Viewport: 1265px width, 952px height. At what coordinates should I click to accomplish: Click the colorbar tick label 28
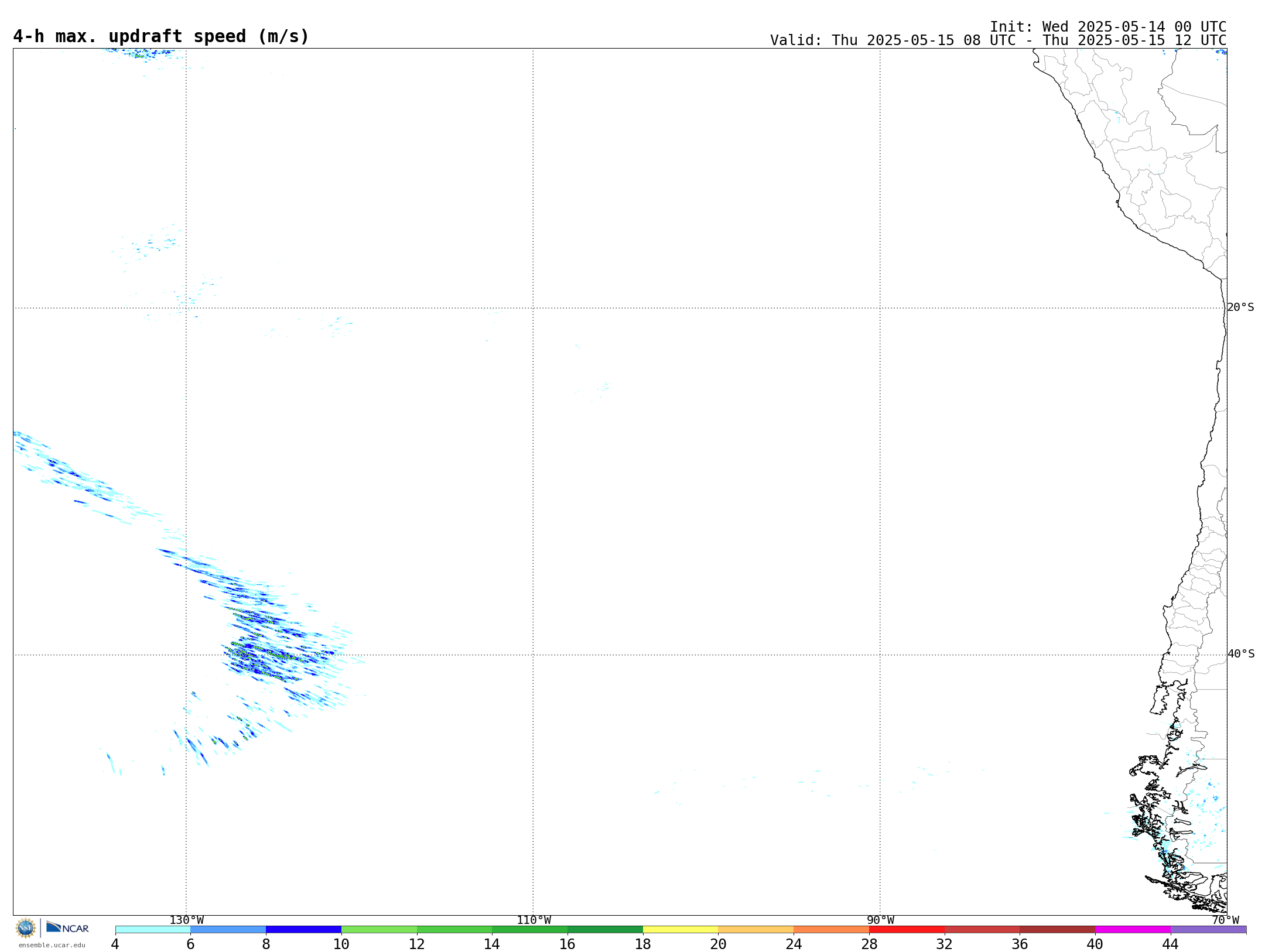click(869, 944)
